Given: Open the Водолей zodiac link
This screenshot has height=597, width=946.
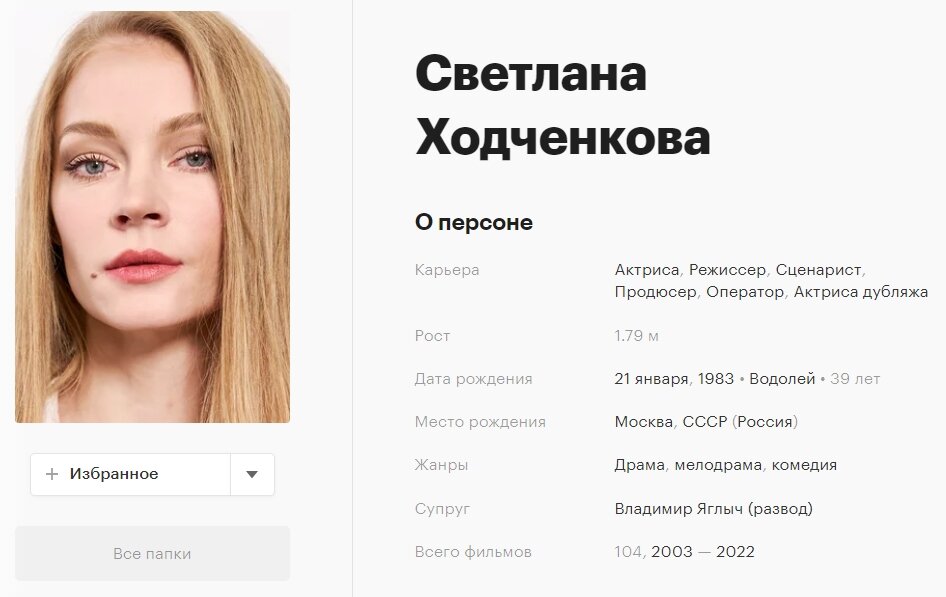Looking at the screenshot, I should (782, 379).
